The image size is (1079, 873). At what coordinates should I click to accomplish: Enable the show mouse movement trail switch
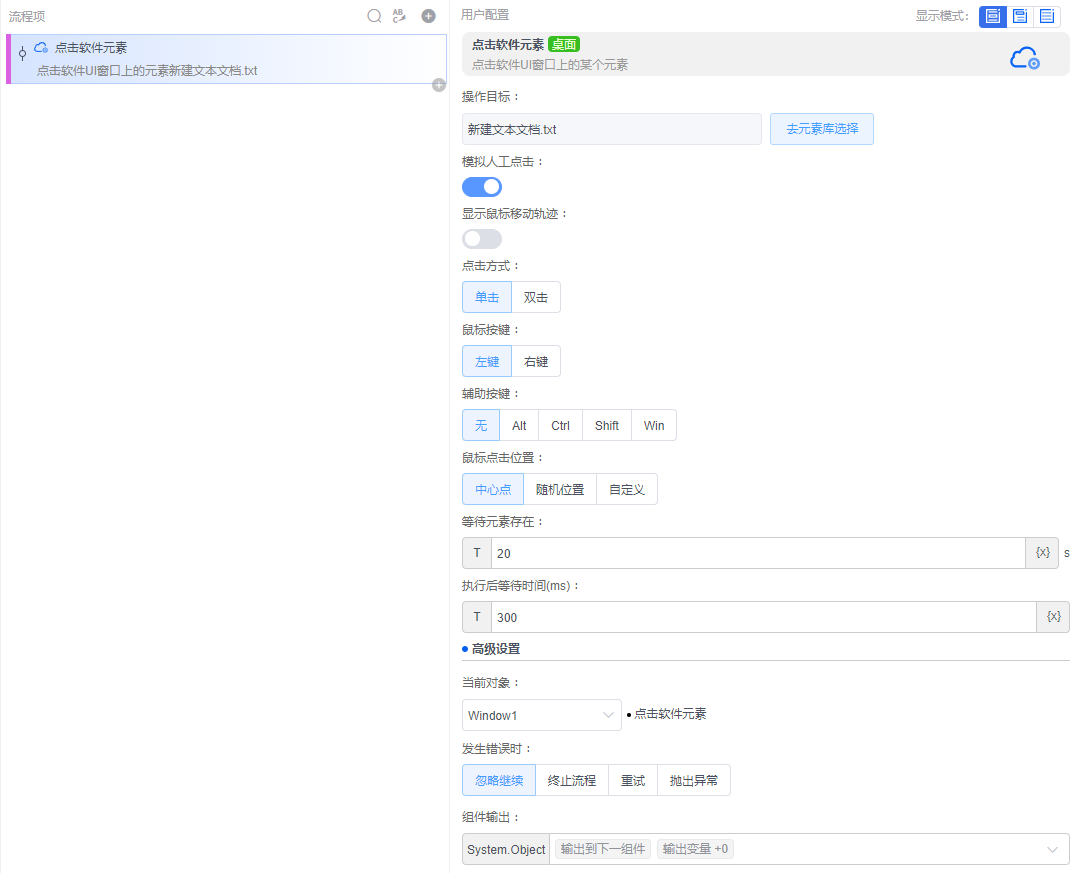482,239
